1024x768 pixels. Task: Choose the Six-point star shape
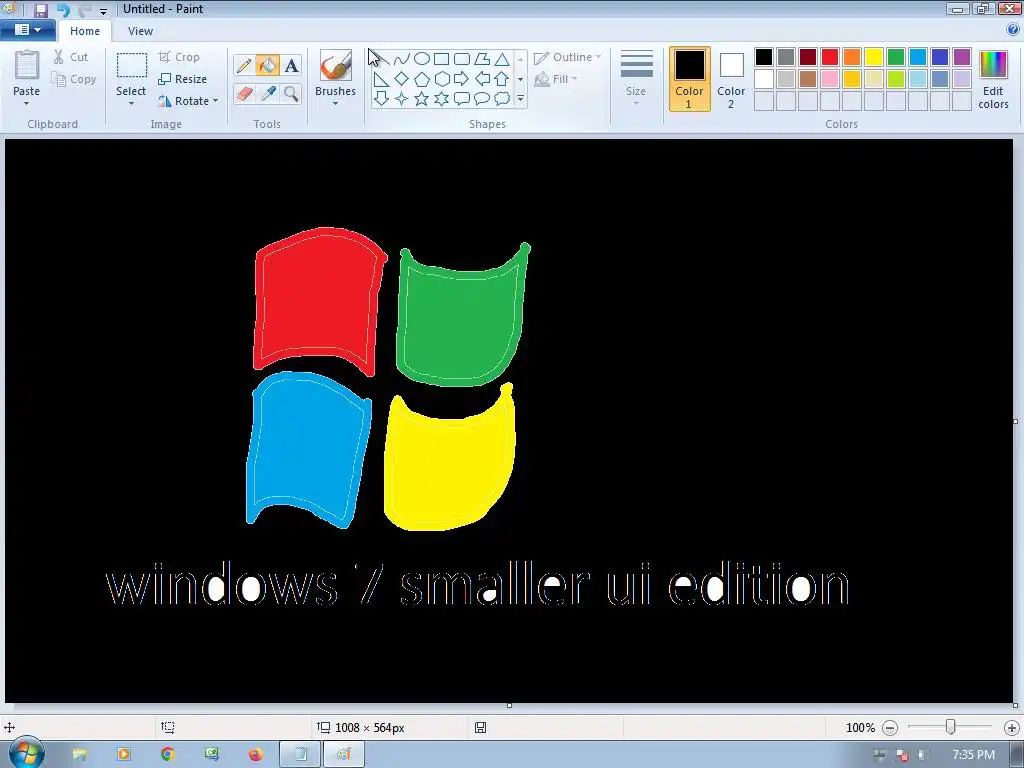pos(442,99)
